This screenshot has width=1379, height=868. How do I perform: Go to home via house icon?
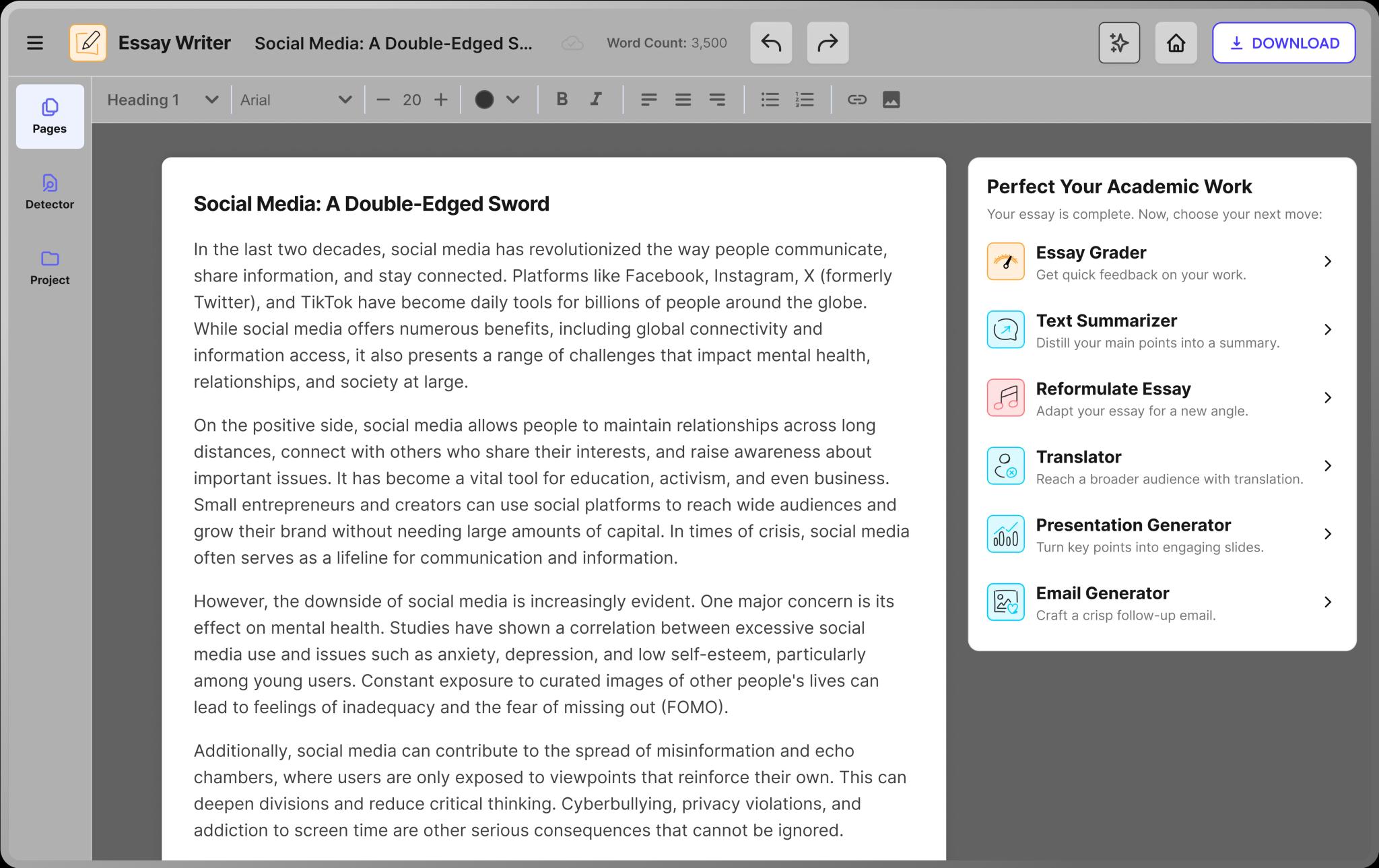point(1176,43)
